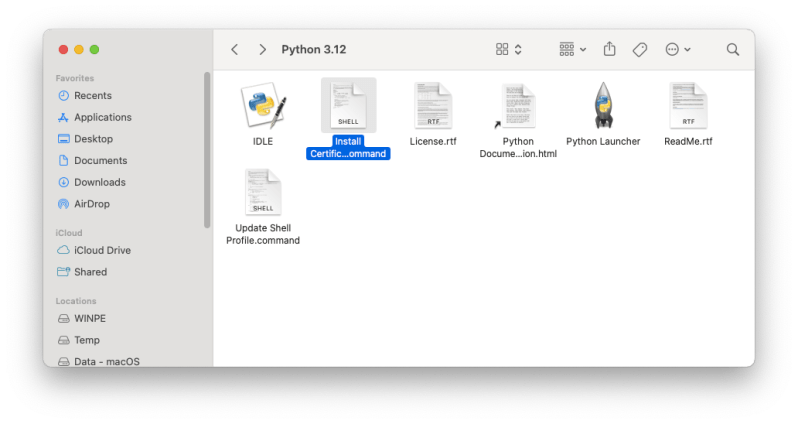The image size is (798, 424).
Task: Go forward with the right chevron button
Action: tap(263, 49)
